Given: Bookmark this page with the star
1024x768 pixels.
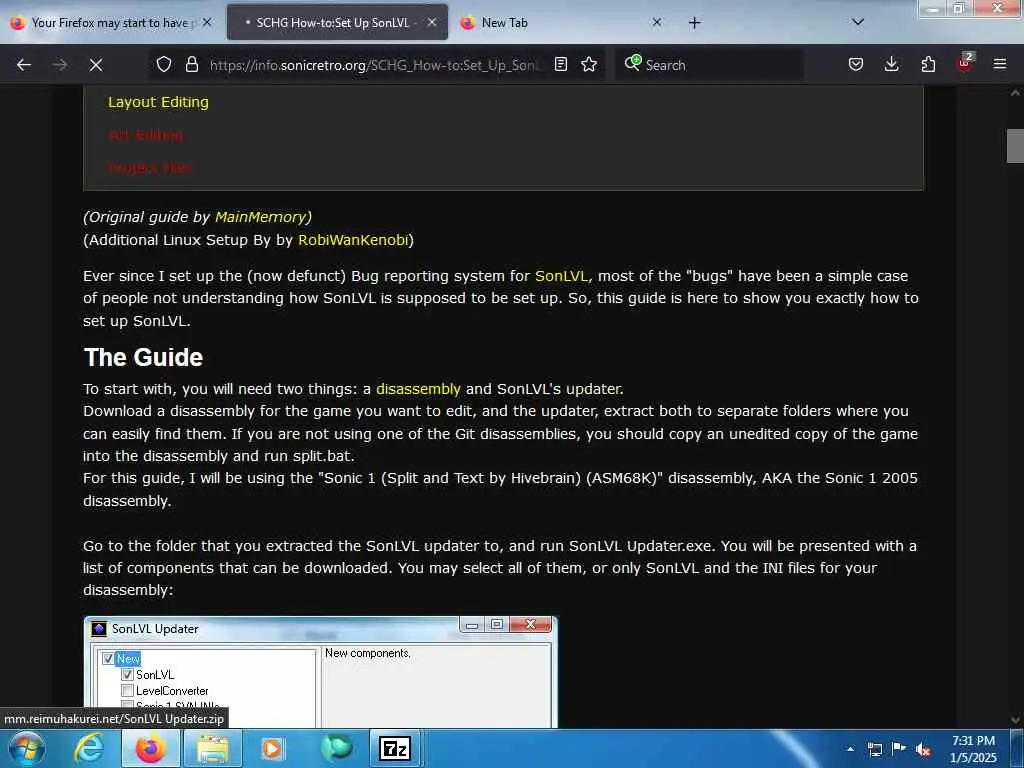Looking at the screenshot, I should pyautogui.click(x=589, y=64).
